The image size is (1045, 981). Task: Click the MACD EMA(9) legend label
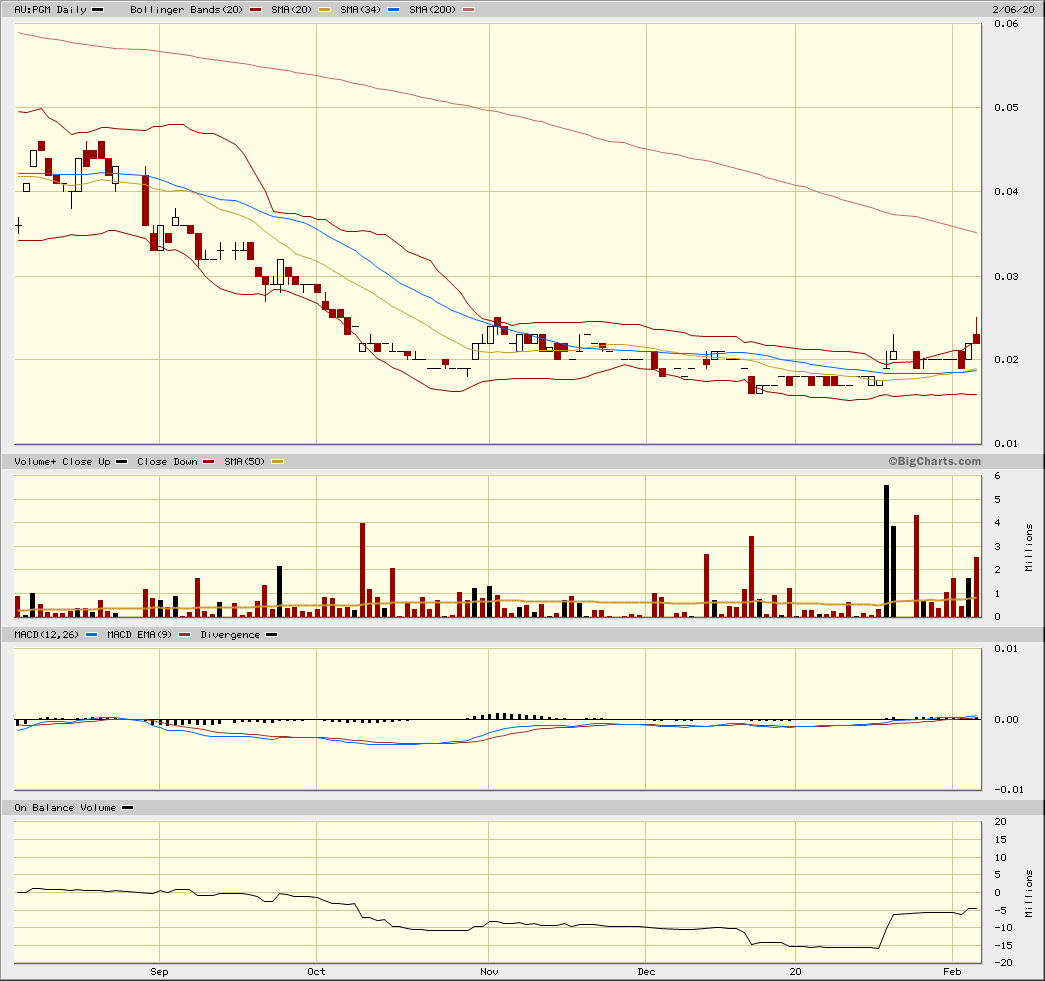(139, 634)
